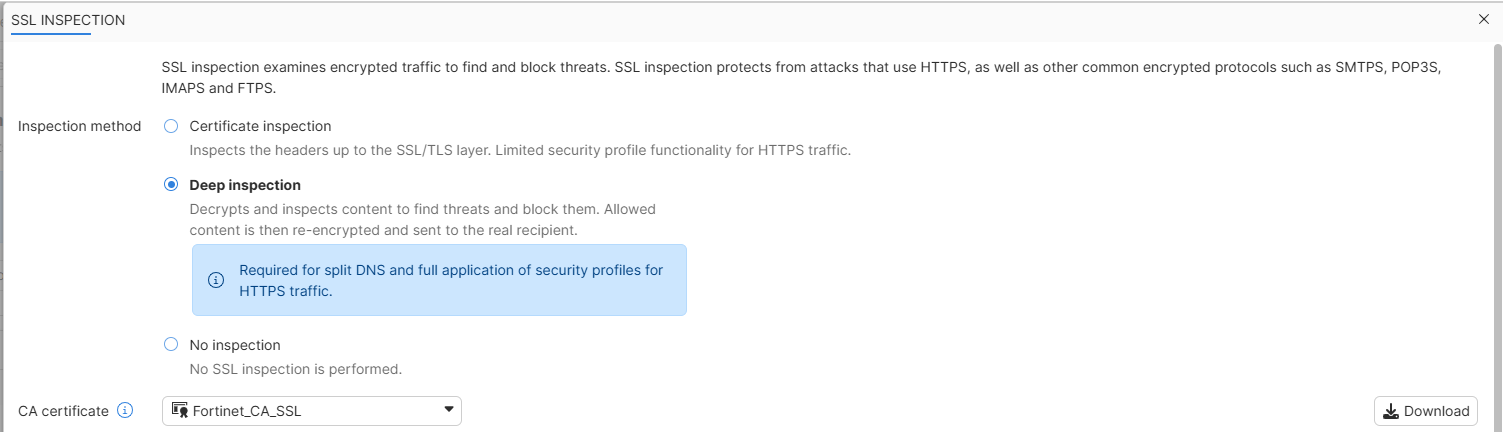Click the info icon beside CA certificate
The image size is (1503, 432).
[x=125, y=411]
